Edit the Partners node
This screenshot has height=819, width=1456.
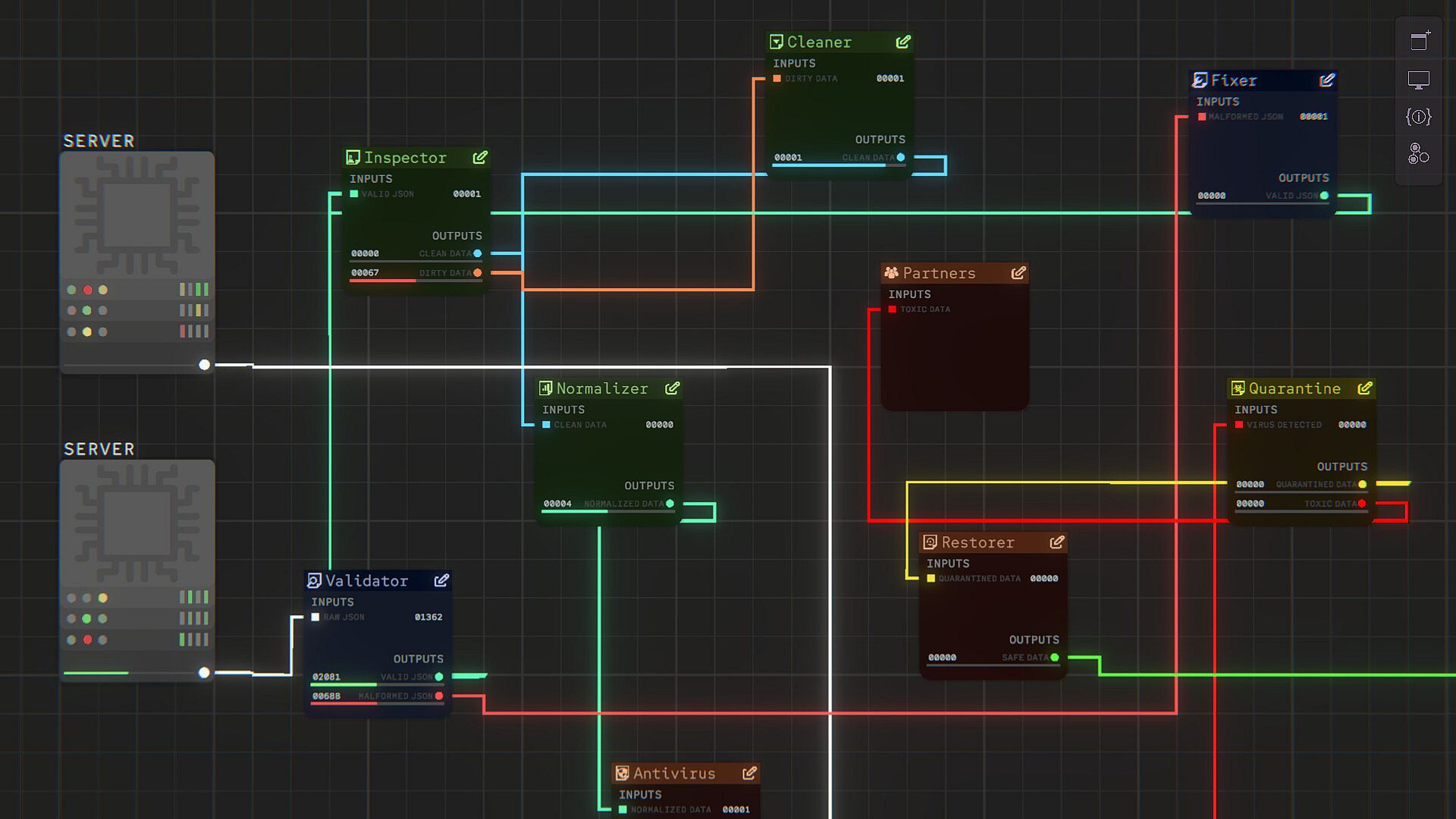[1018, 273]
